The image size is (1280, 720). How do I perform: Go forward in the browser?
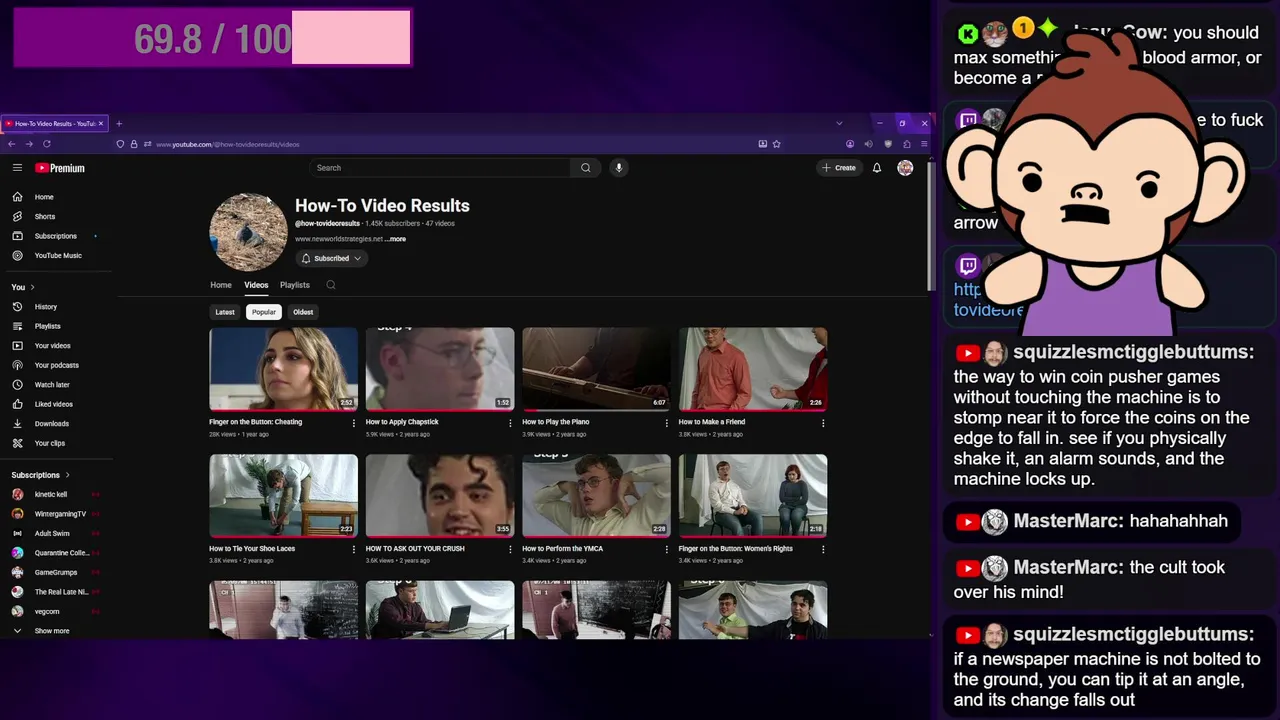click(29, 144)
